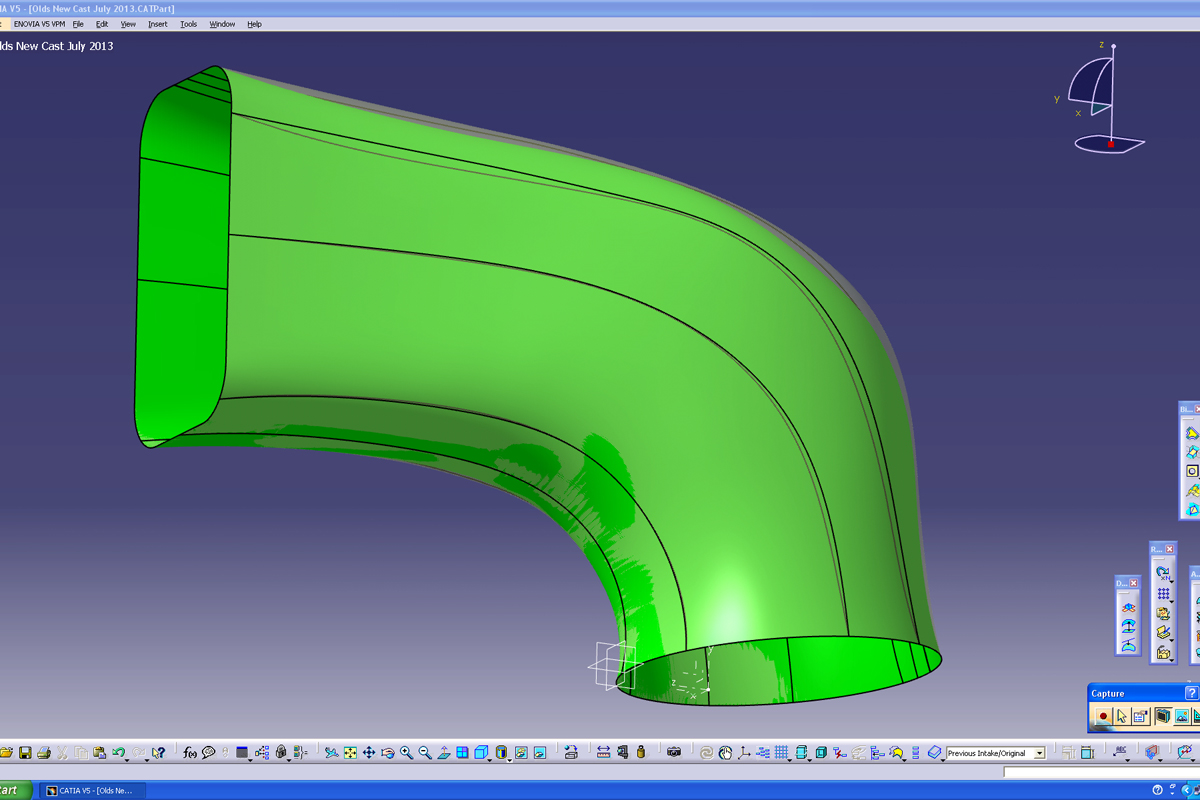Click the Save icon in bottom toolbar
The height and width of the screenshot is (800, 1200).
[25, 752]
